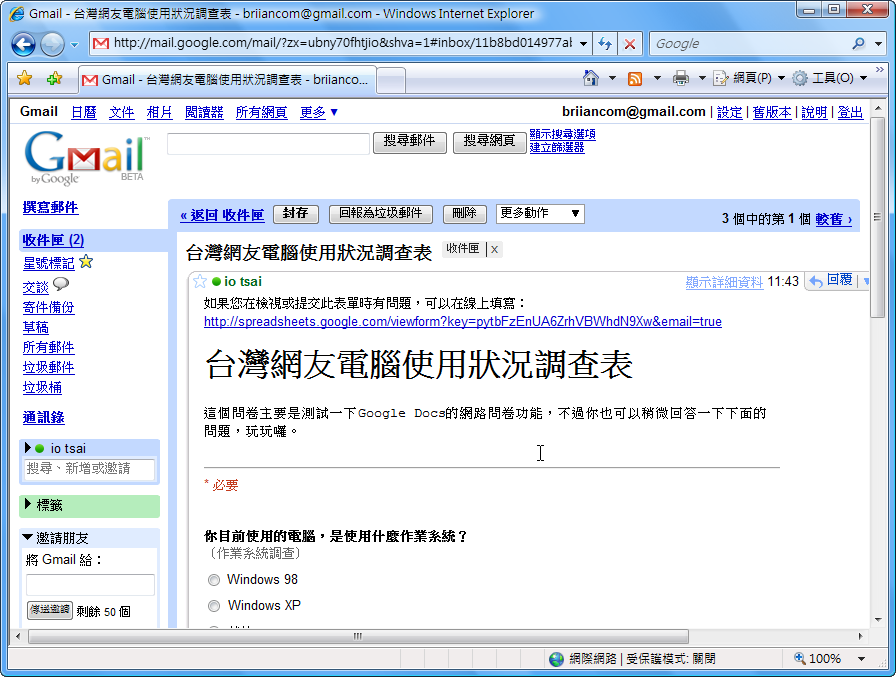The height and width of the screenshot is (677, 896).
Task: Open the 網頁(P) Page menu
Action: click(x=749, y=78)
